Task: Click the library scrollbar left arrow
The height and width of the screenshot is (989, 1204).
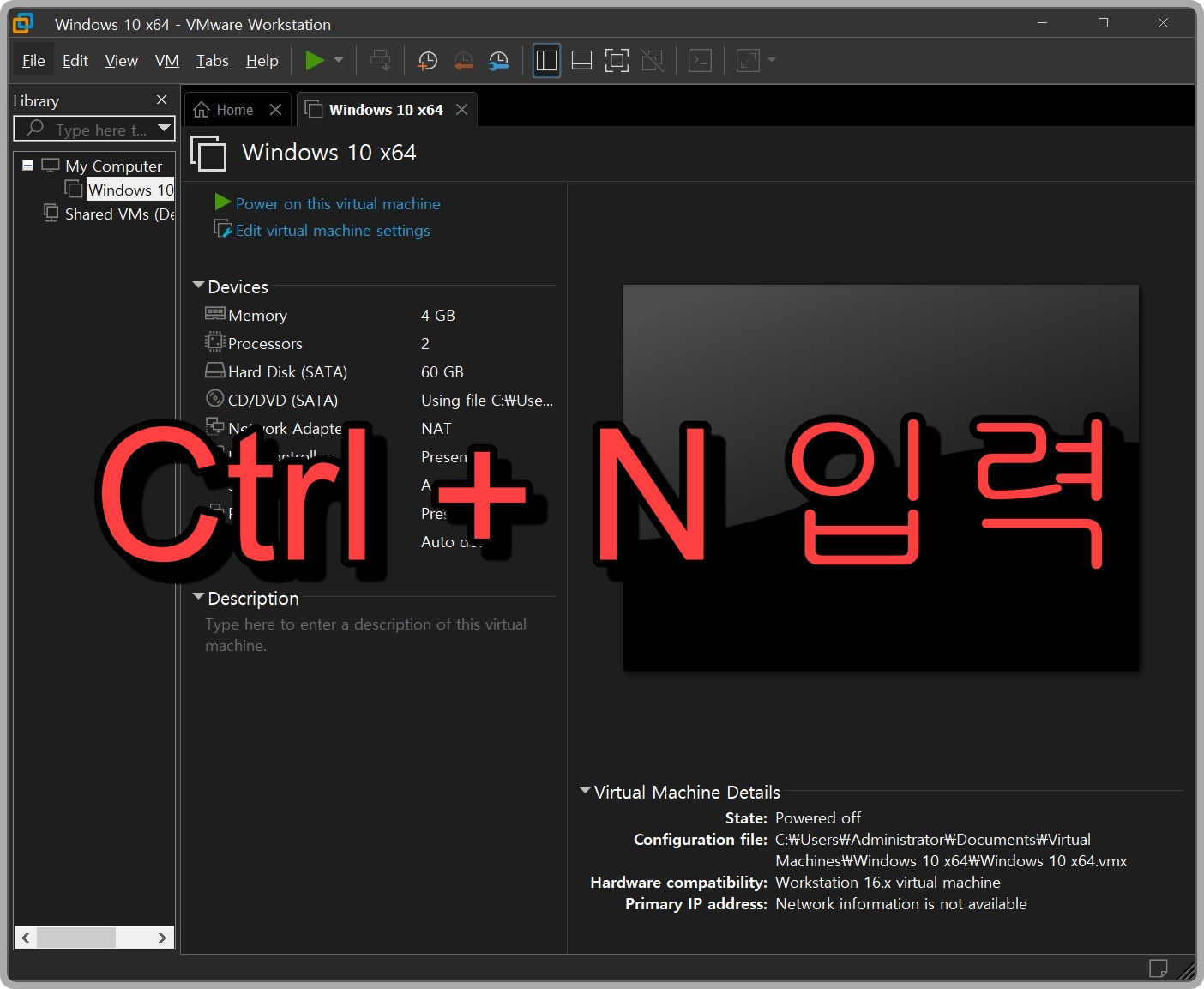Action: [x=26, y=938]
